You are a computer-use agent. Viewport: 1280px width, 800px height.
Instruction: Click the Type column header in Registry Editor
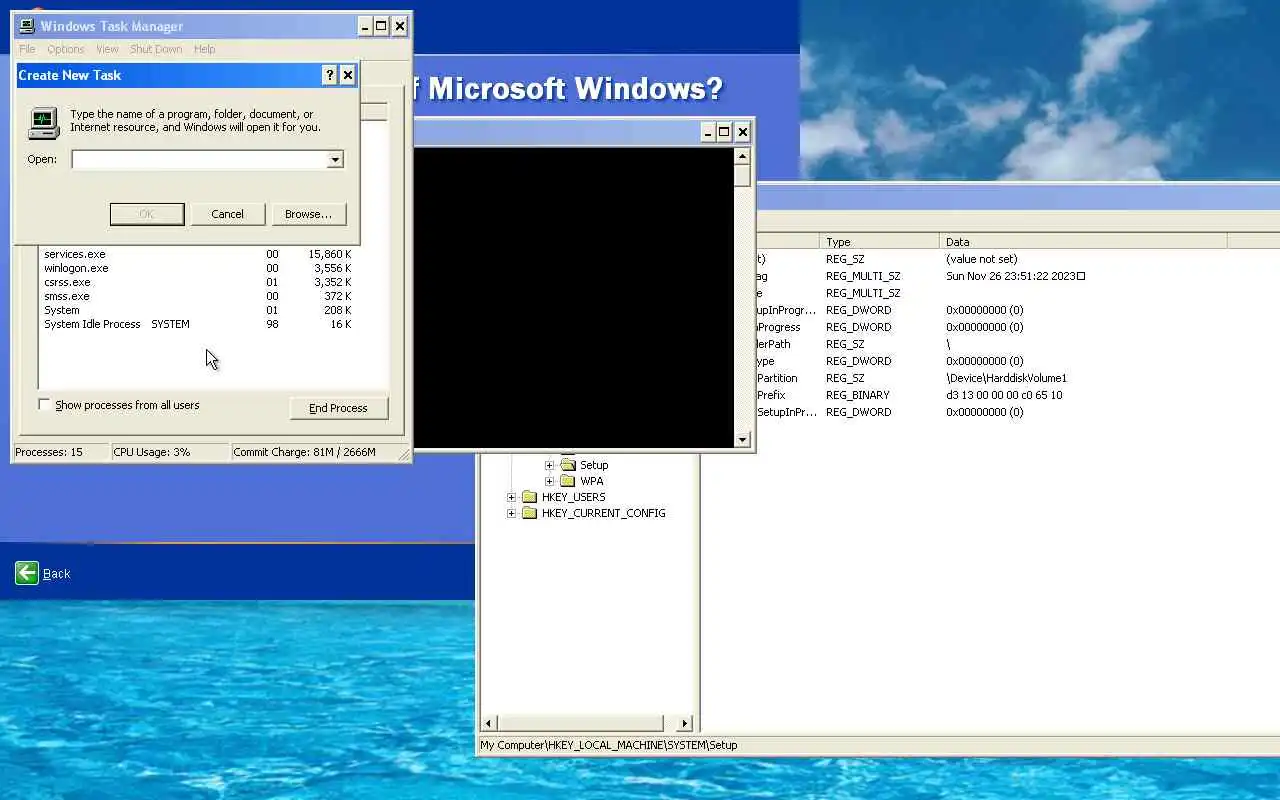(879, 242)
